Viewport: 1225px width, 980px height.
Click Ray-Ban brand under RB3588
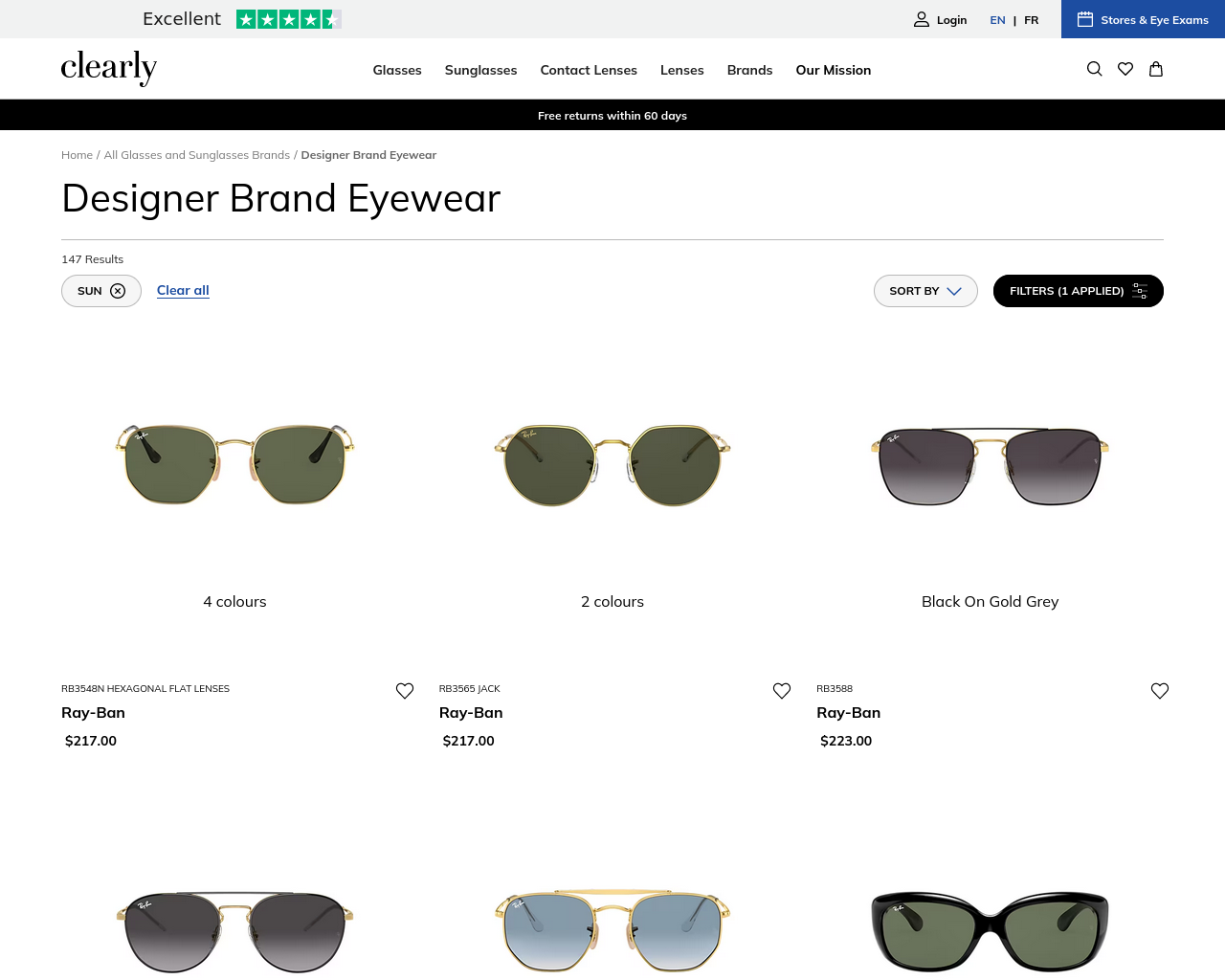coord(848,713)
